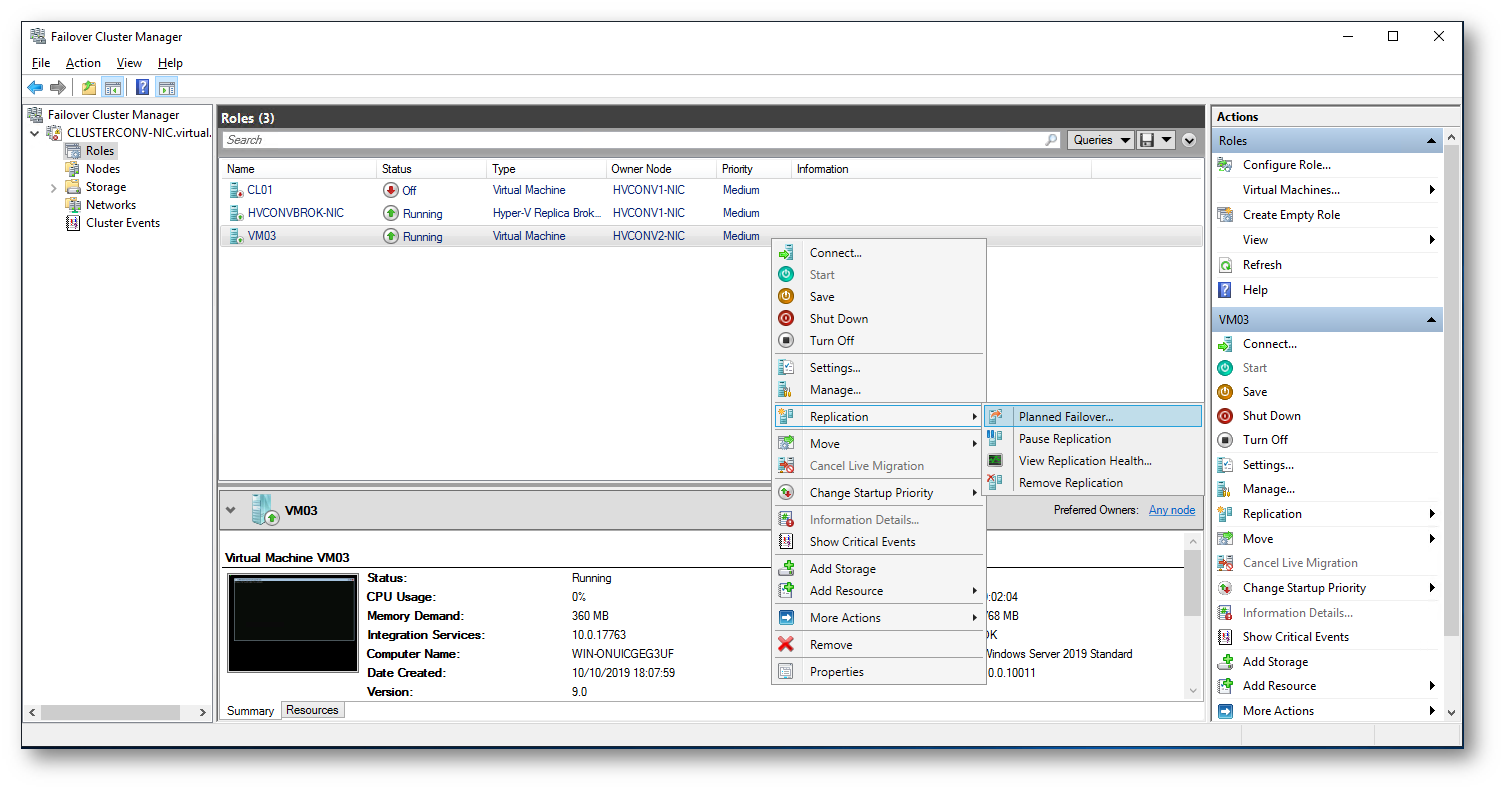This screenshot has height=791, width=1506.
Task: Select the HVCONVBROK-NIC role row
Action: 710,213
